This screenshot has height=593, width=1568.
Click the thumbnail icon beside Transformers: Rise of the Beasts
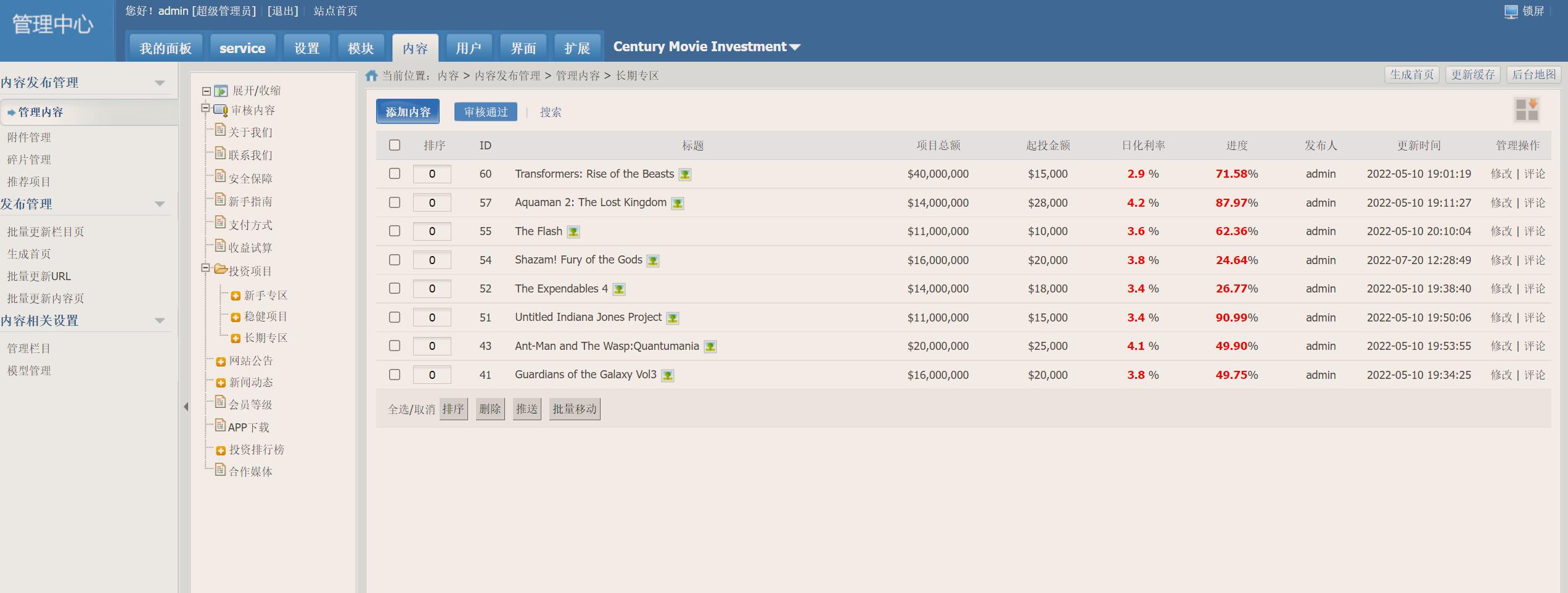coord(685,175)
